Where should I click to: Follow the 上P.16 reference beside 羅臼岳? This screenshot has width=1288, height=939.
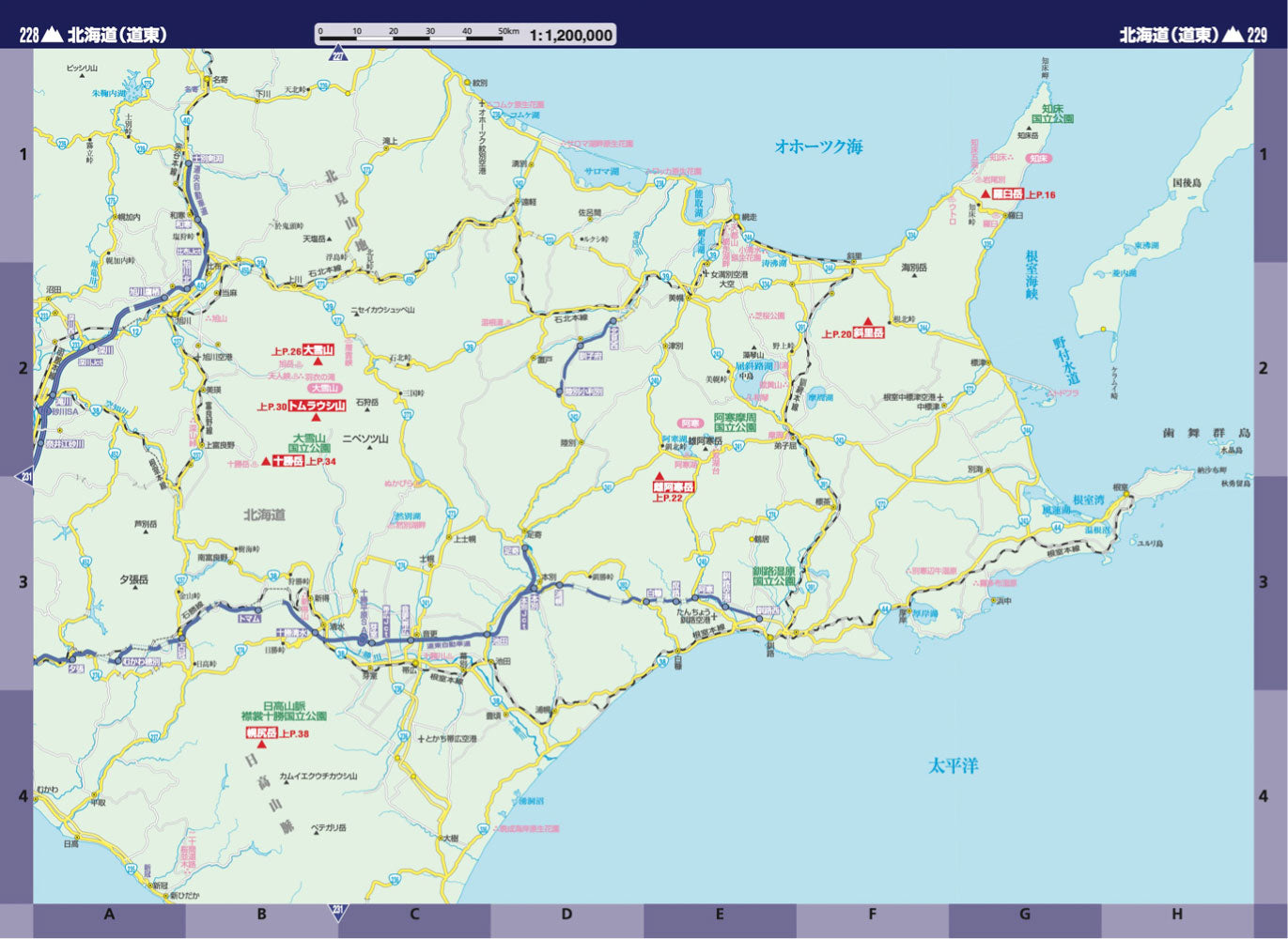pyautogui.click(x=1040, y=194)
